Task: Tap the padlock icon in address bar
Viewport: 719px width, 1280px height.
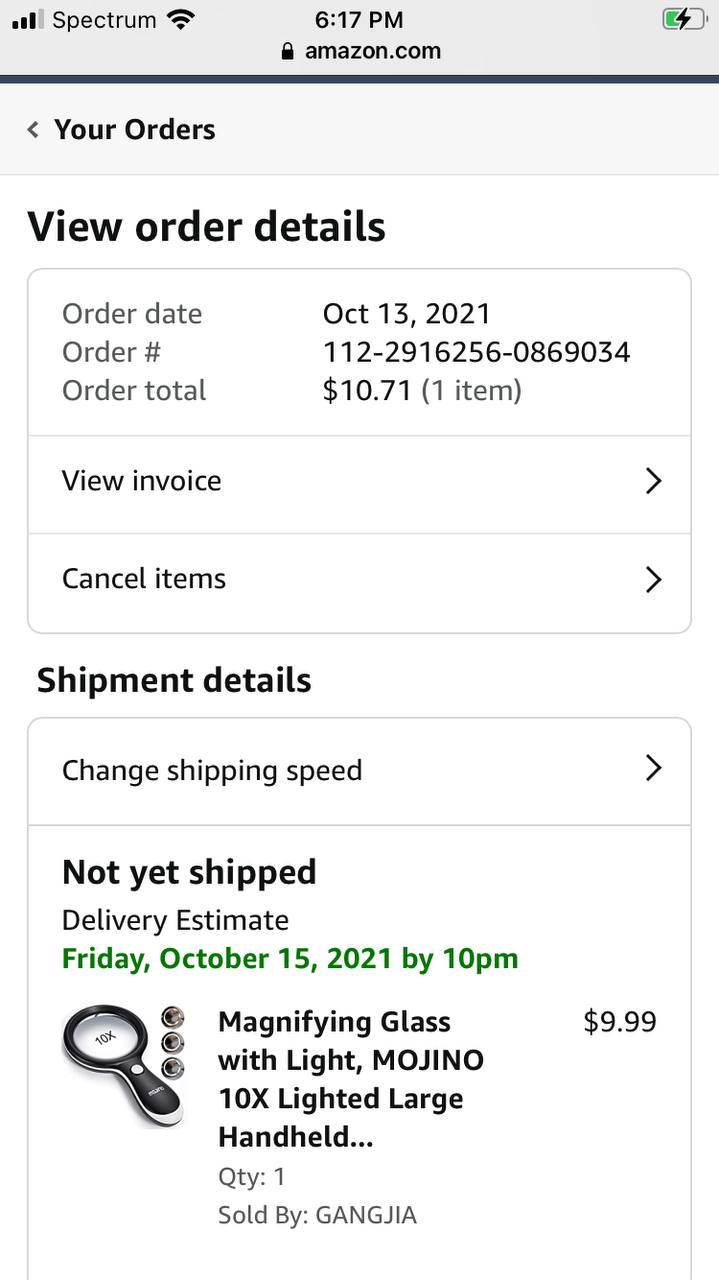Action: 288,51
